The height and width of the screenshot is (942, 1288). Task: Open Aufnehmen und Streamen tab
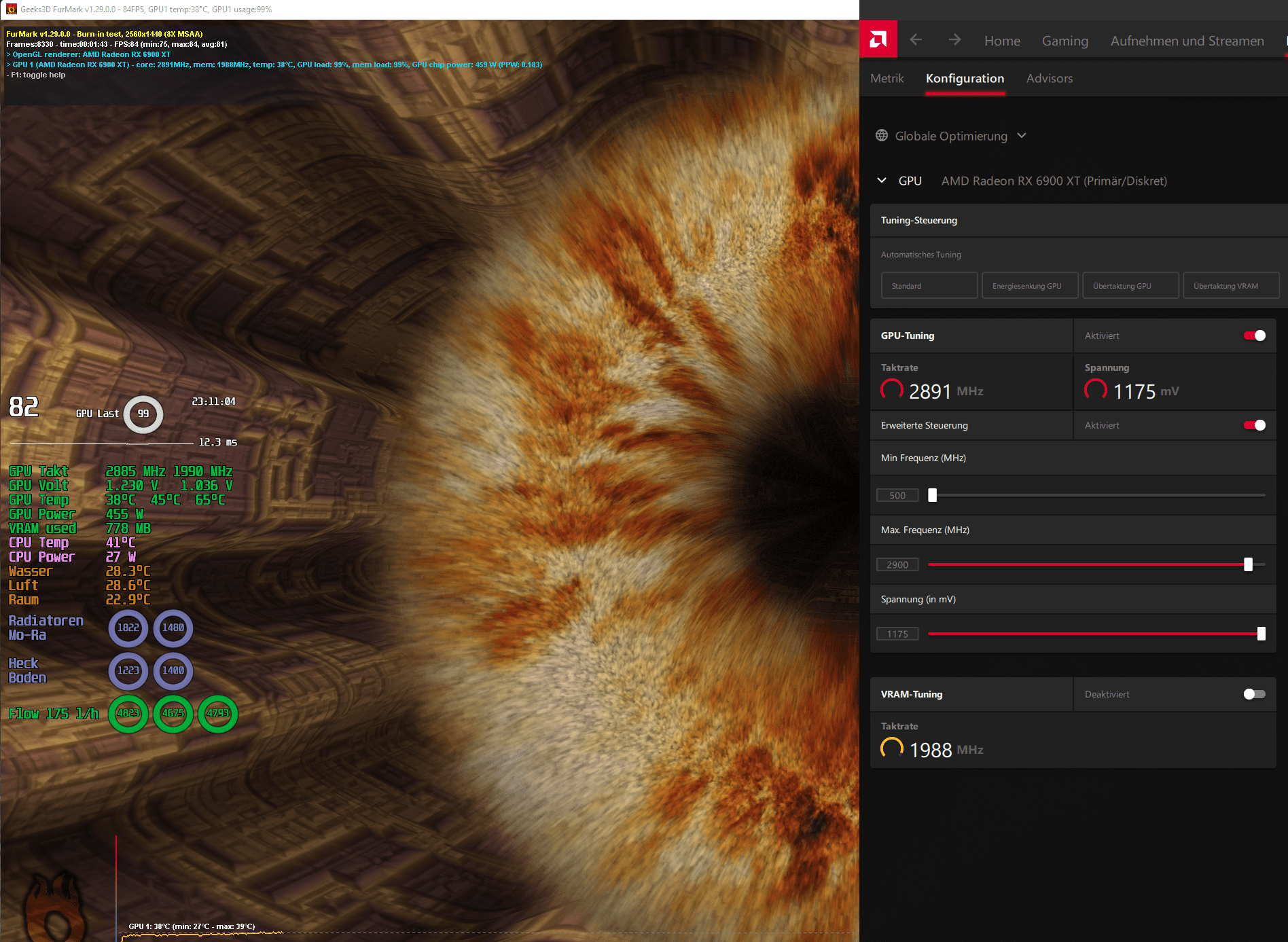pos(1187,41)
